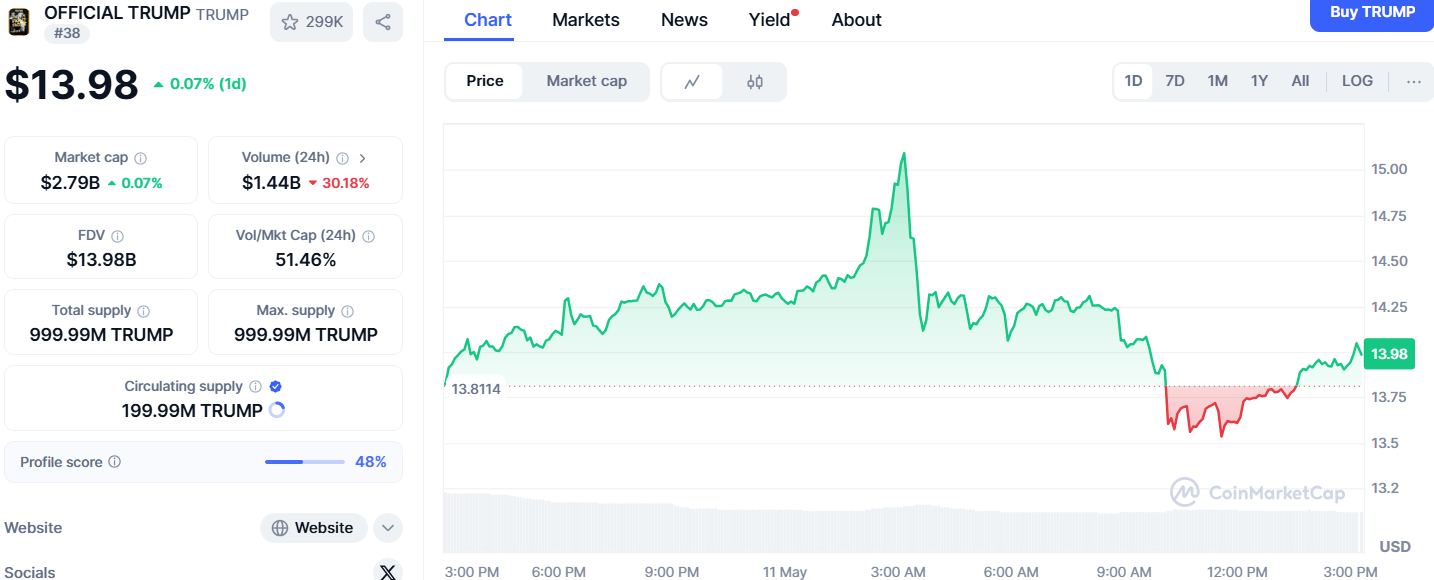Viewport: 1434px width, 580px height.
Task: Add TRUMP to watchlist with star
Action: click(290, 22)
